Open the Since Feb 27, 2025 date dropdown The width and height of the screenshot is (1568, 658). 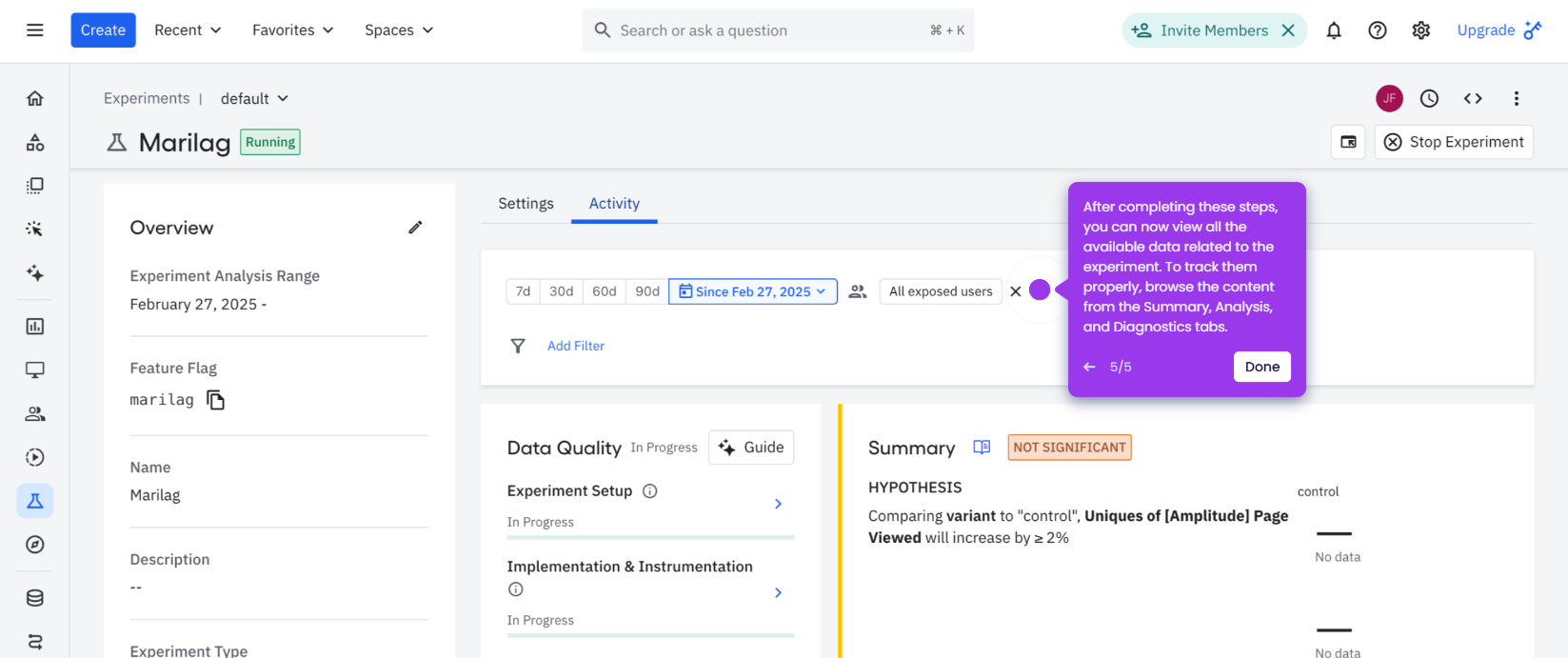coord(753,291)
